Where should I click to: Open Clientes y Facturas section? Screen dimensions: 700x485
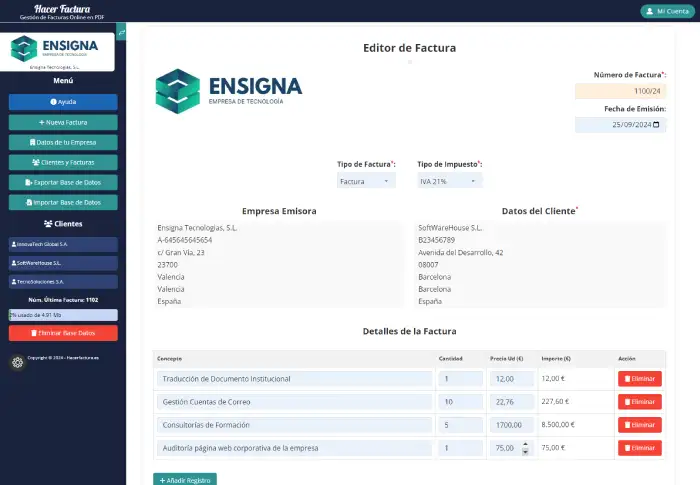tap(63, 163)
